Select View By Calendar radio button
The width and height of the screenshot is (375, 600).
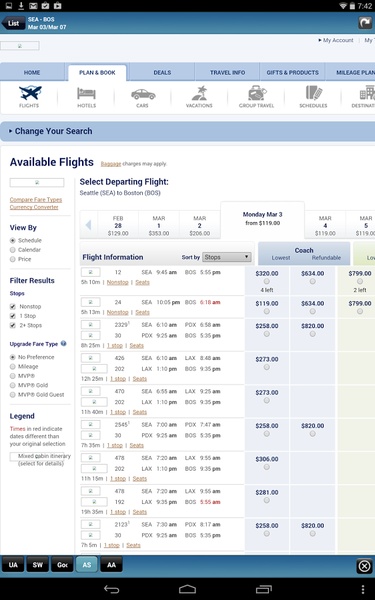coord(13,250)
